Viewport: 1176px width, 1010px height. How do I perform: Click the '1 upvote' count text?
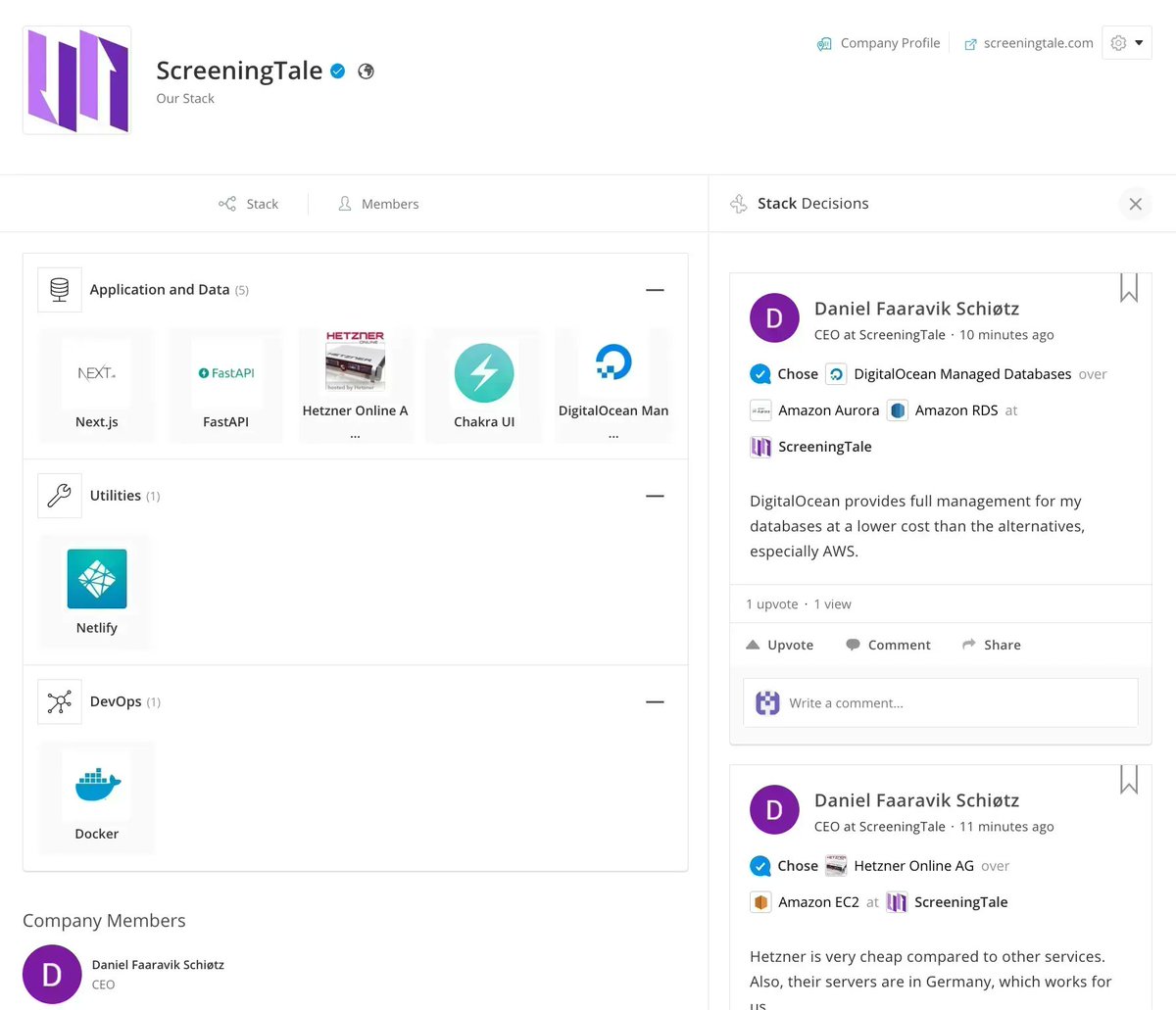pos(772,604)
